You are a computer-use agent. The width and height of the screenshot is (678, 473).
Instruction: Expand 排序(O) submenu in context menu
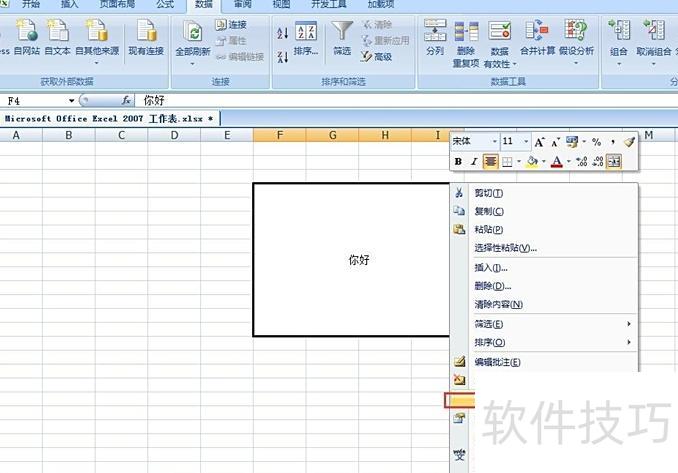click(x=629, y=342)
